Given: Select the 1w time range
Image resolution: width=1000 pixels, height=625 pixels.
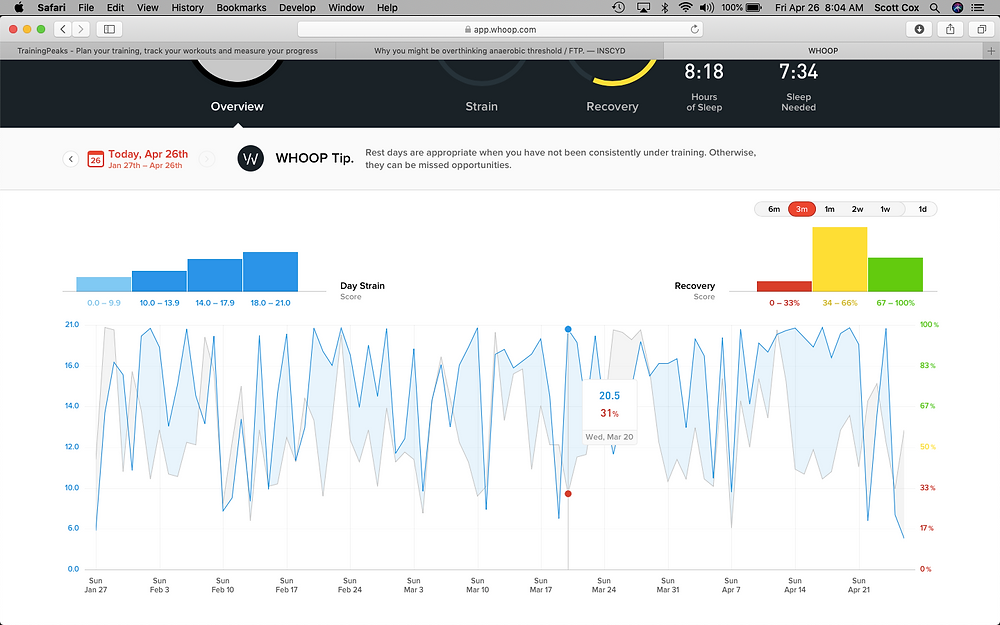Looking at the screenshot, I should coord(885,209).
